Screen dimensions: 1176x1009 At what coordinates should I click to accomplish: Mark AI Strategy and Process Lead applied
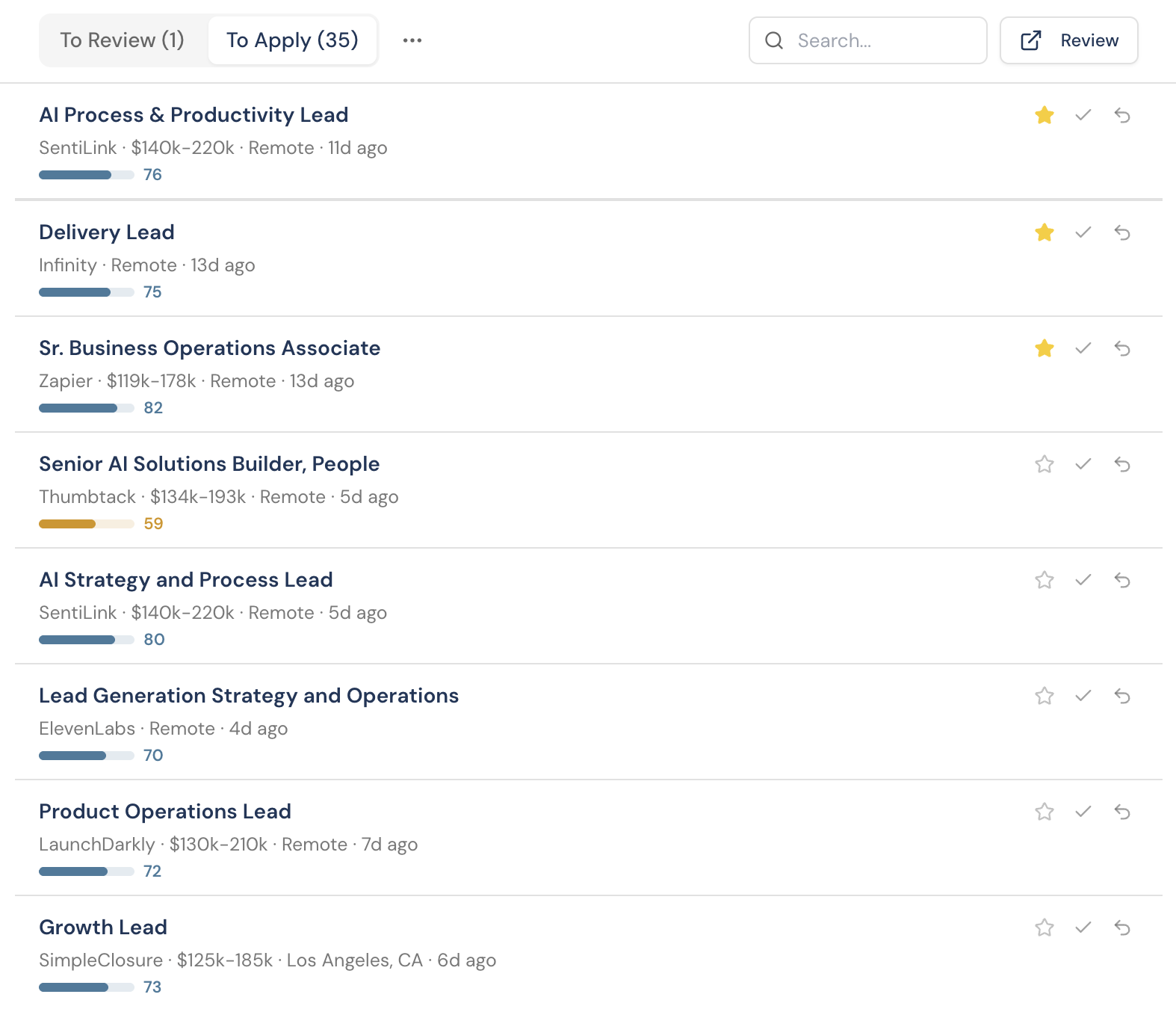click(x=1083, y=580)
